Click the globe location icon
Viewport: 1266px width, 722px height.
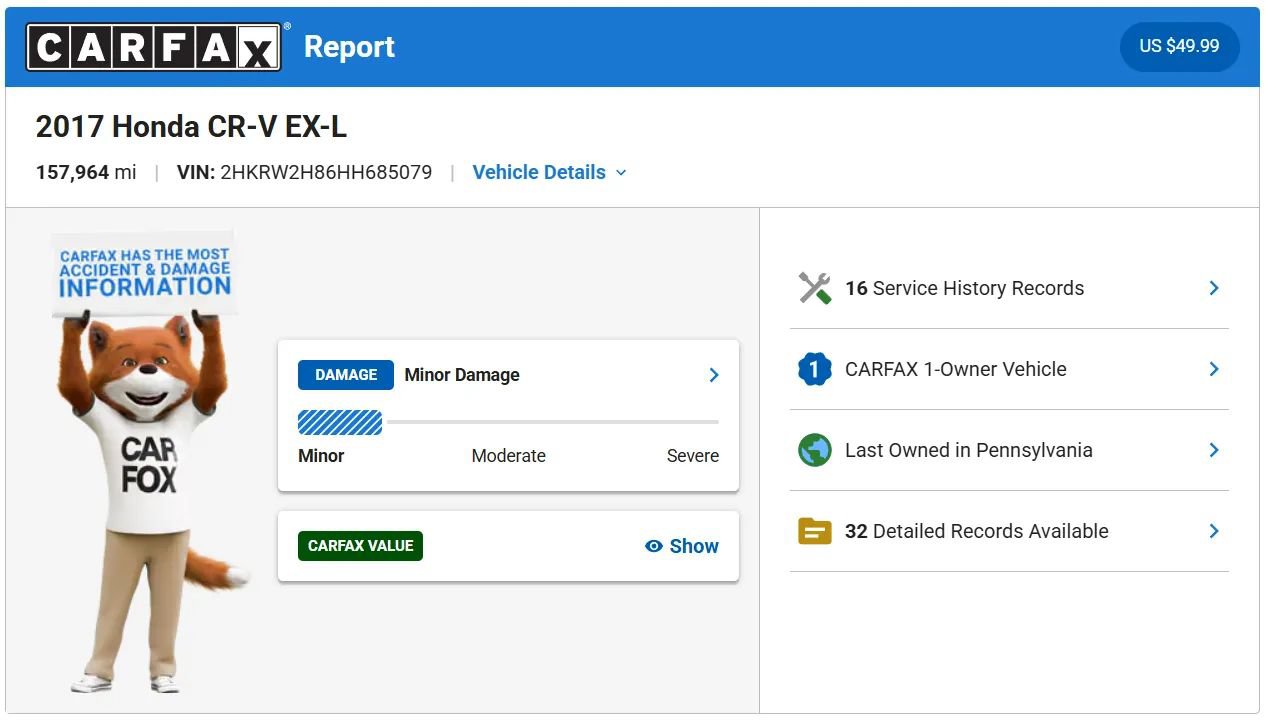(x=815, y=450)
